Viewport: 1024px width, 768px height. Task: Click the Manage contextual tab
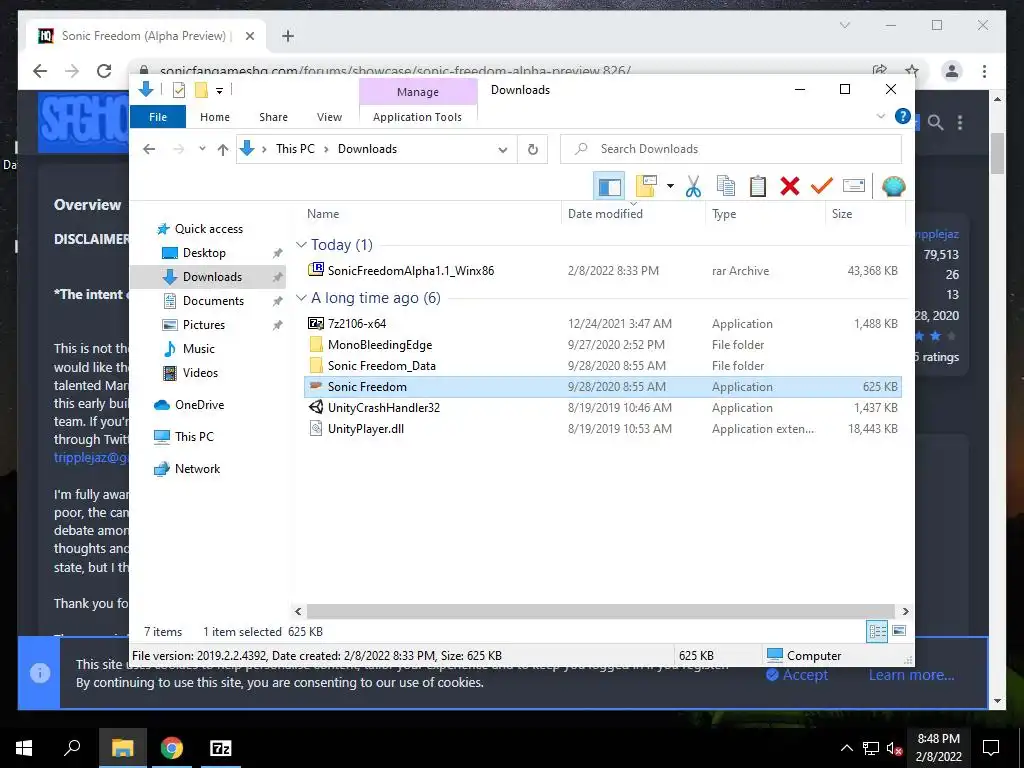pyautogui.click(x=418, y=92)
